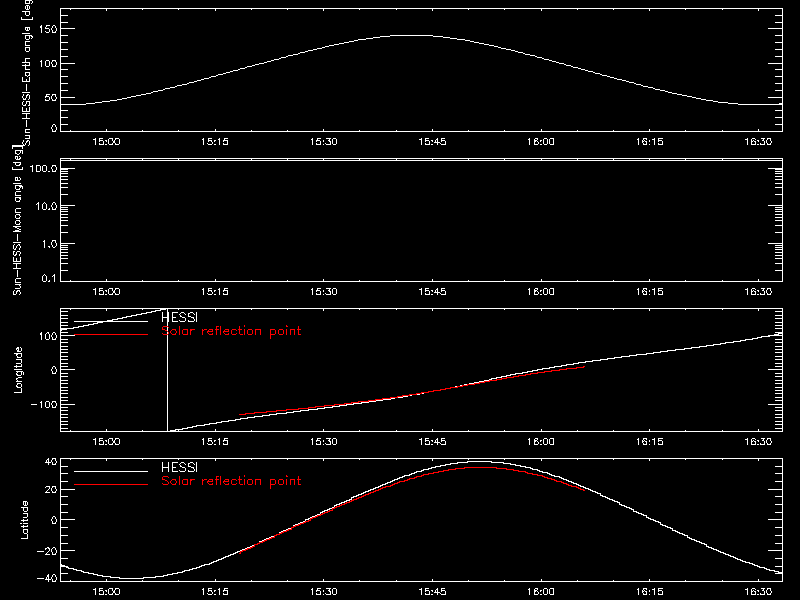Click the 100 tick label on Earth angle plot
The width and height of the screenshot is (800, 600).
[x=48, y=64]
